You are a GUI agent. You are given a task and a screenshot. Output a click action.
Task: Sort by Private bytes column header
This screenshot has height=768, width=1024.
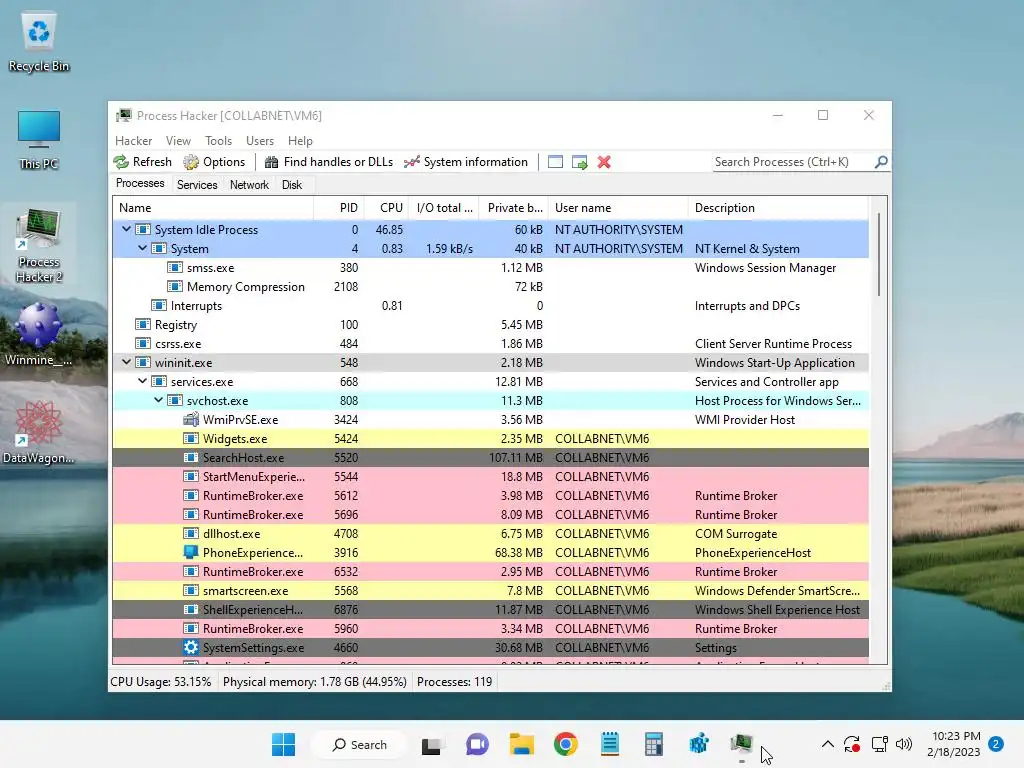coord(513,208)
